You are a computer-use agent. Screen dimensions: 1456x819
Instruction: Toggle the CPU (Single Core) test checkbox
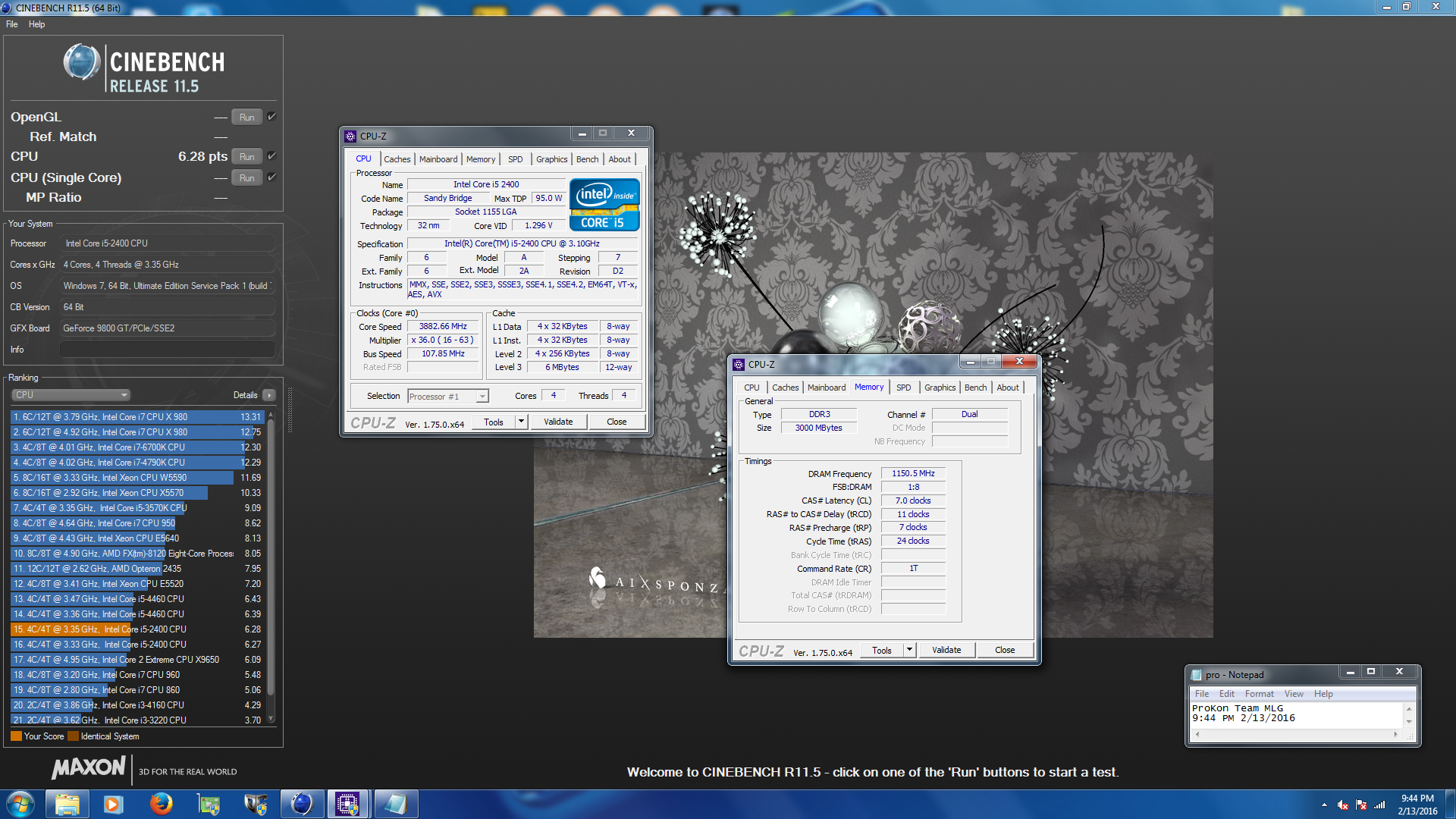(x=271, y=177)
